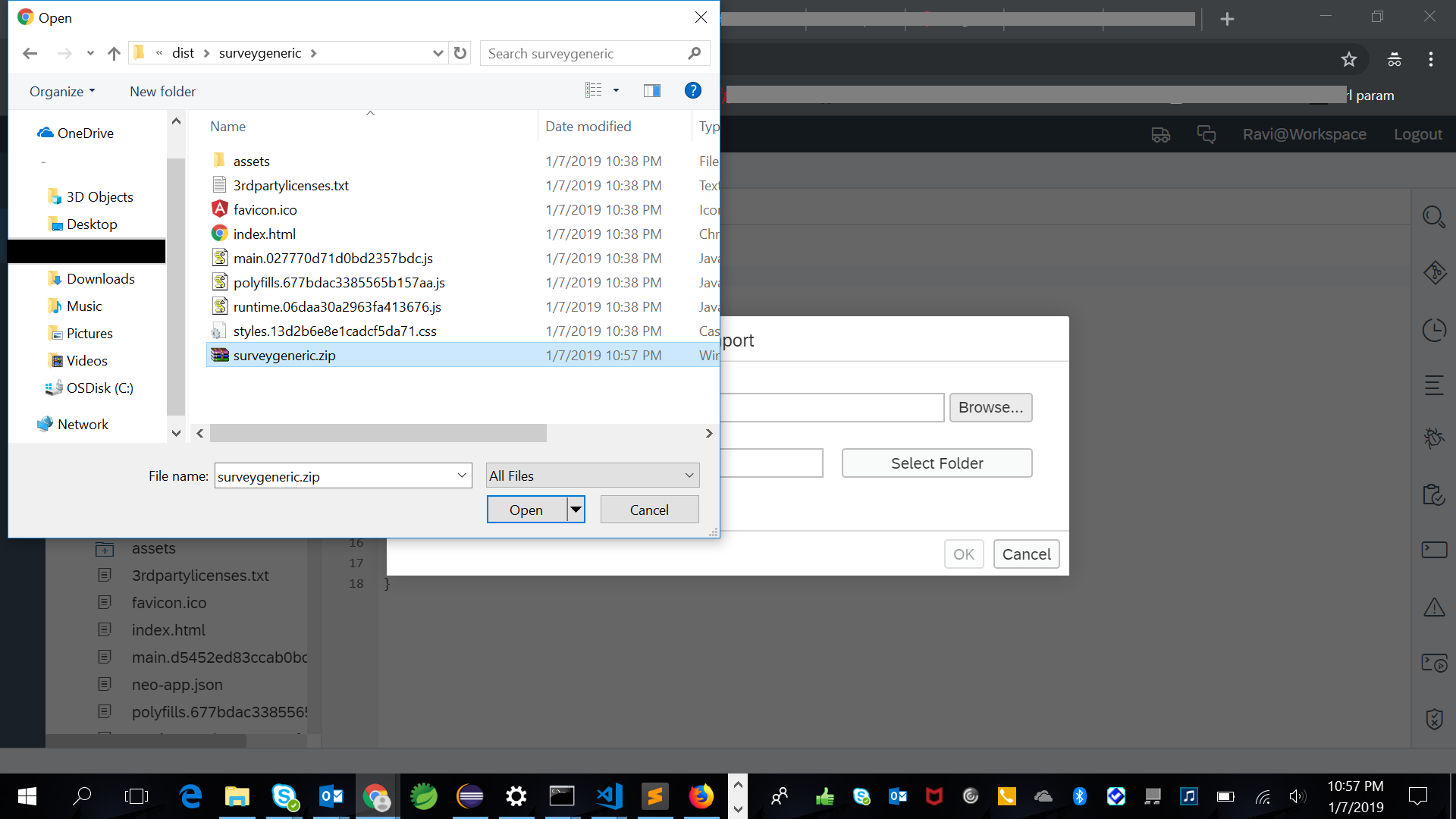Screen dimensions: 1456x819
Task: Open the Organize menu
Action: tap(62, 91)
